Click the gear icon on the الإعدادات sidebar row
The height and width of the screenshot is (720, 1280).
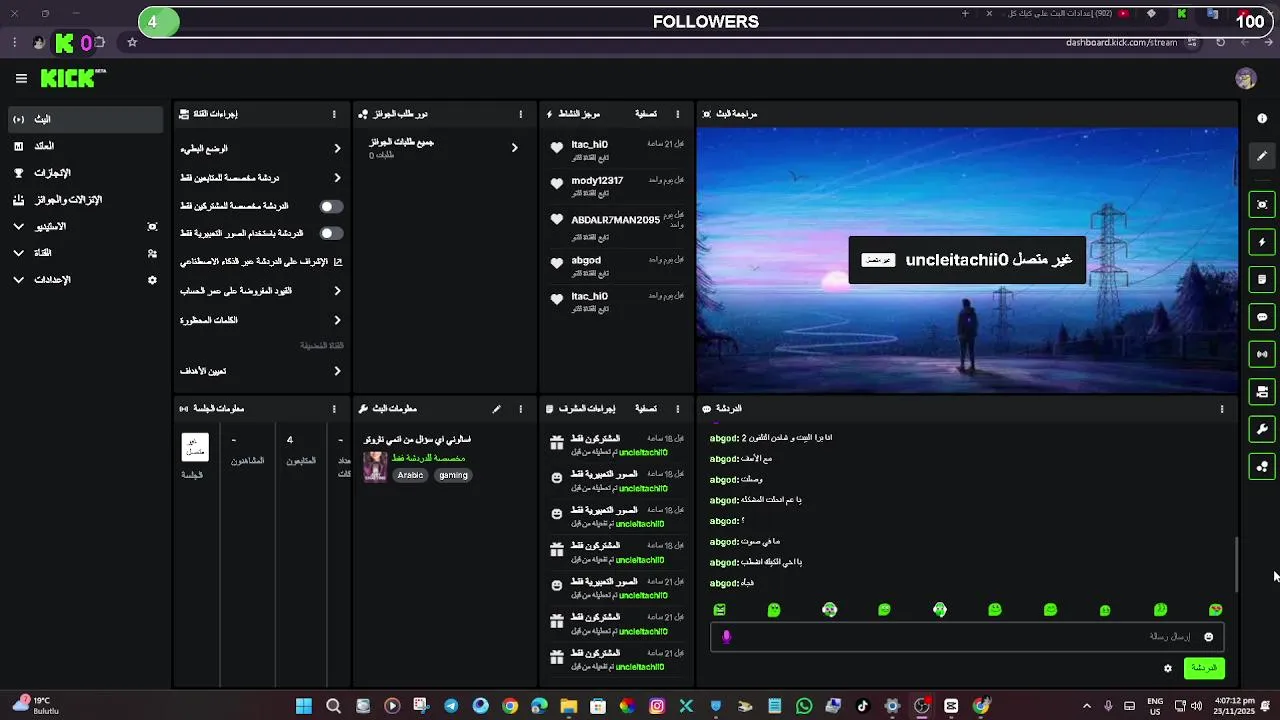point(152,280)
